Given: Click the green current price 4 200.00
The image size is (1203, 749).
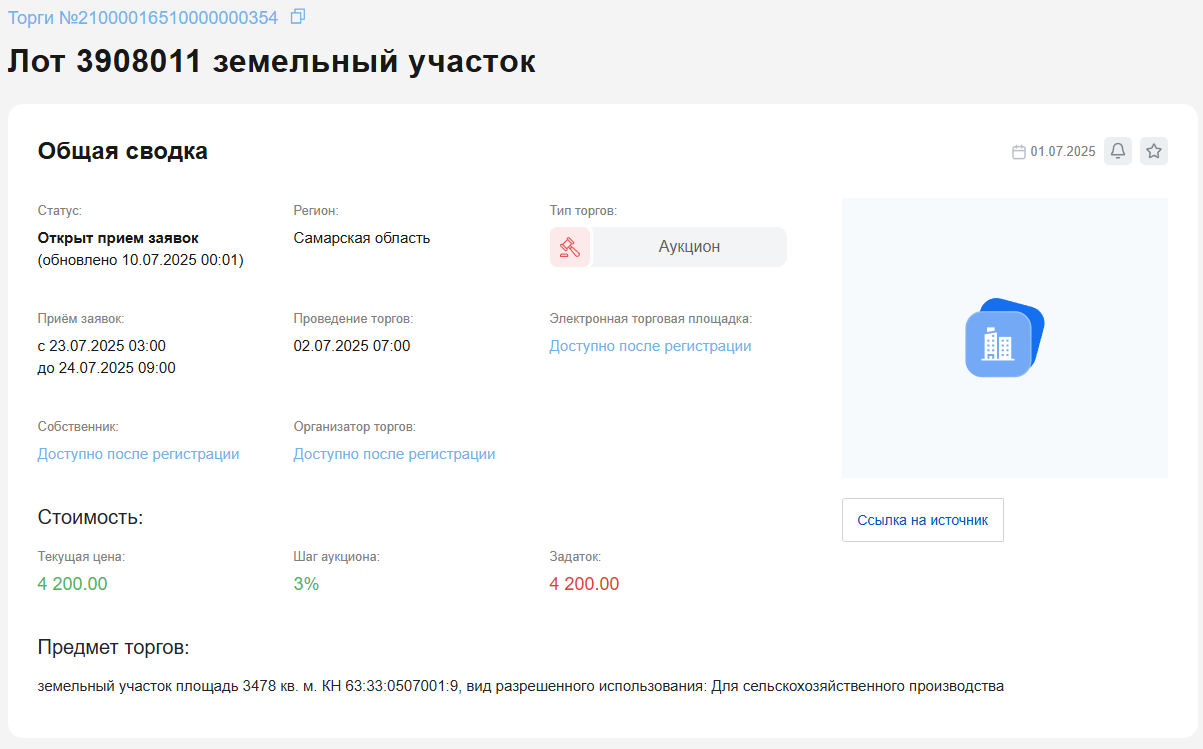Looking at the screenshot, I should 72,584.
